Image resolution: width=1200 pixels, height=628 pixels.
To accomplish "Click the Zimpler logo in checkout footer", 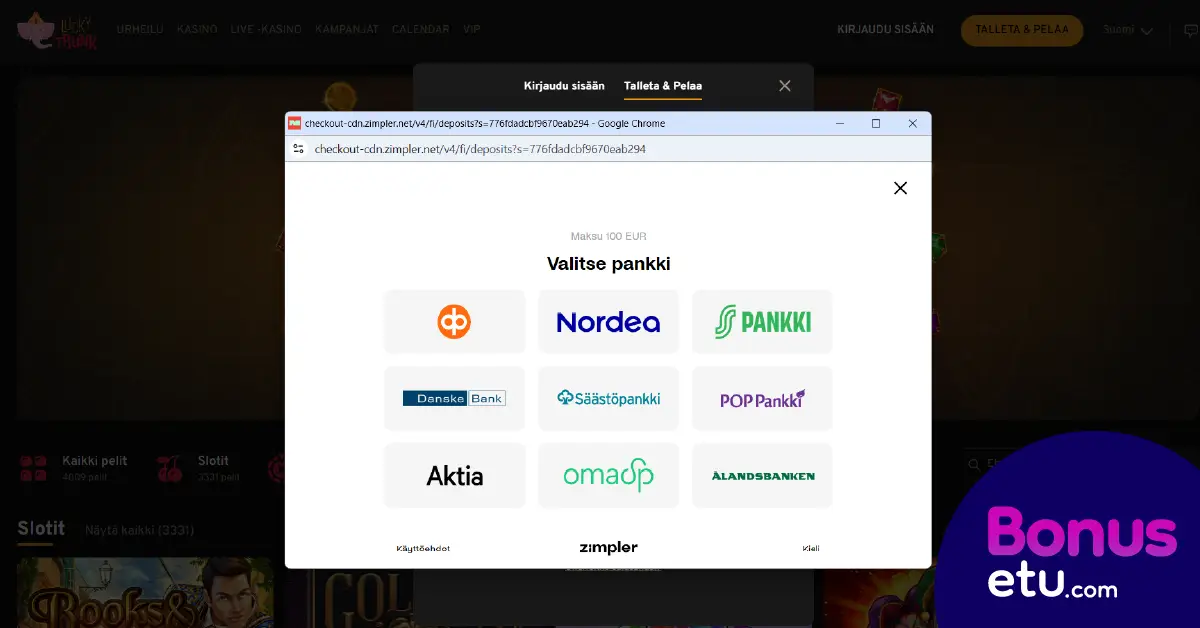I will 608,547.
